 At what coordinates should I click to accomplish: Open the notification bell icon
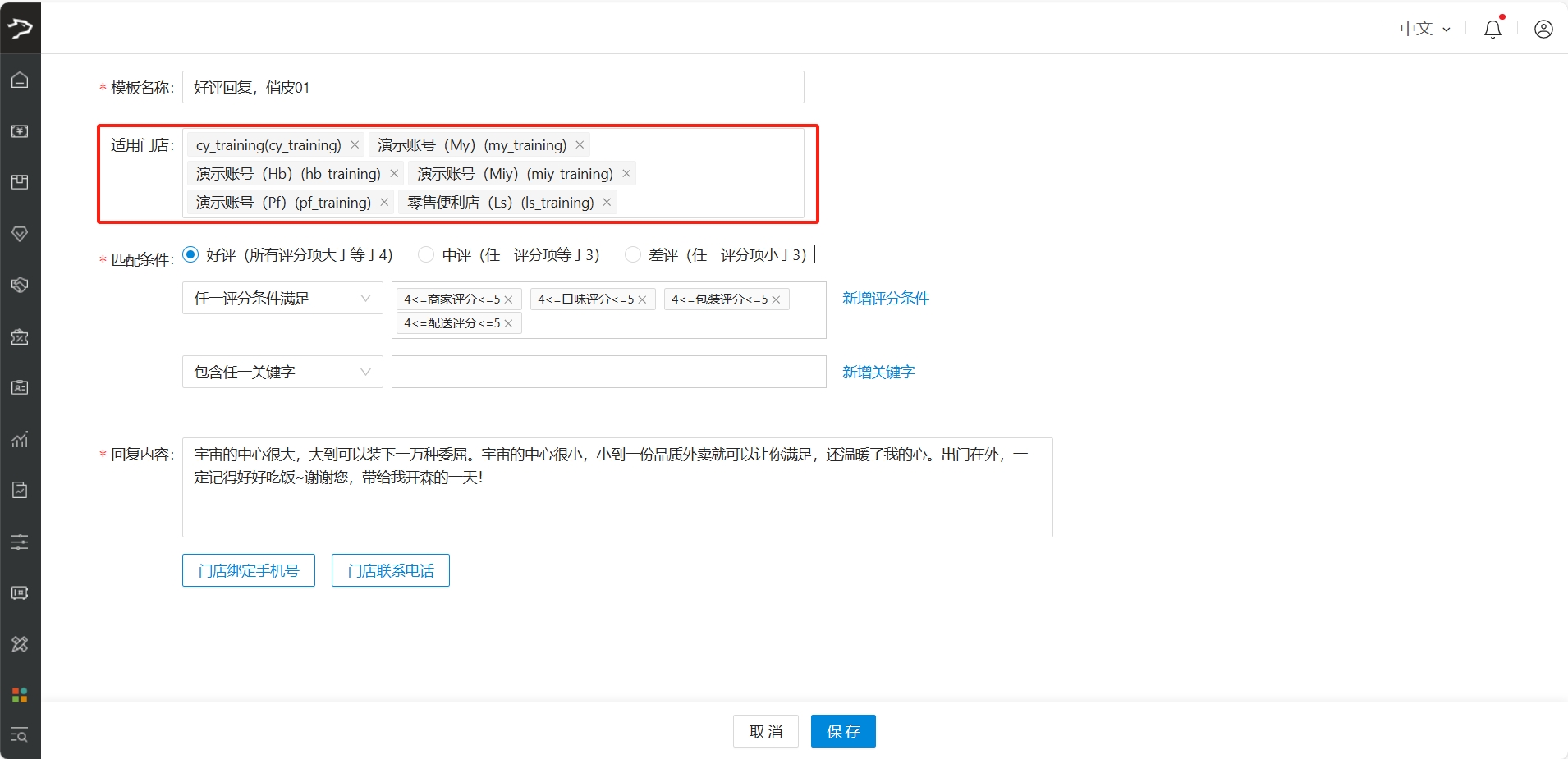pos(1492,30)
